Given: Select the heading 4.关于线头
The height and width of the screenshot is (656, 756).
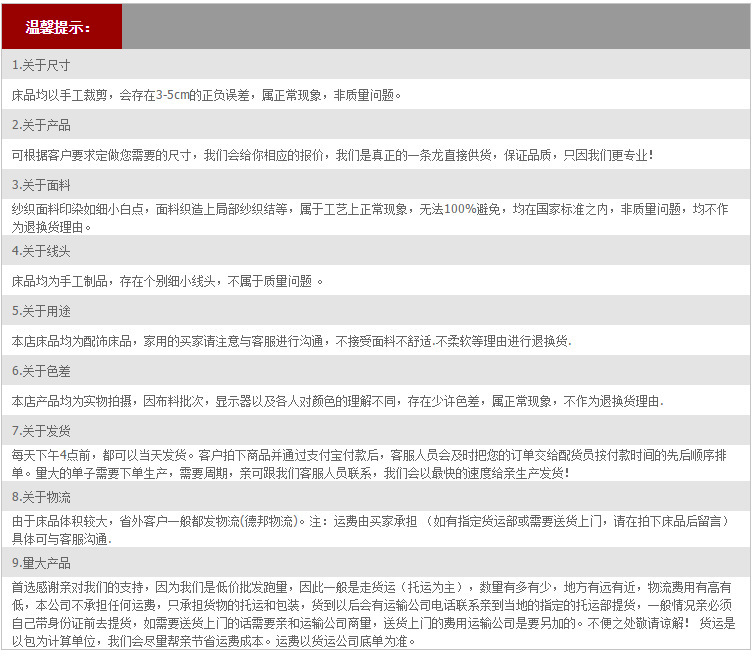Looking at the screenshot, I should coord(41,251).
